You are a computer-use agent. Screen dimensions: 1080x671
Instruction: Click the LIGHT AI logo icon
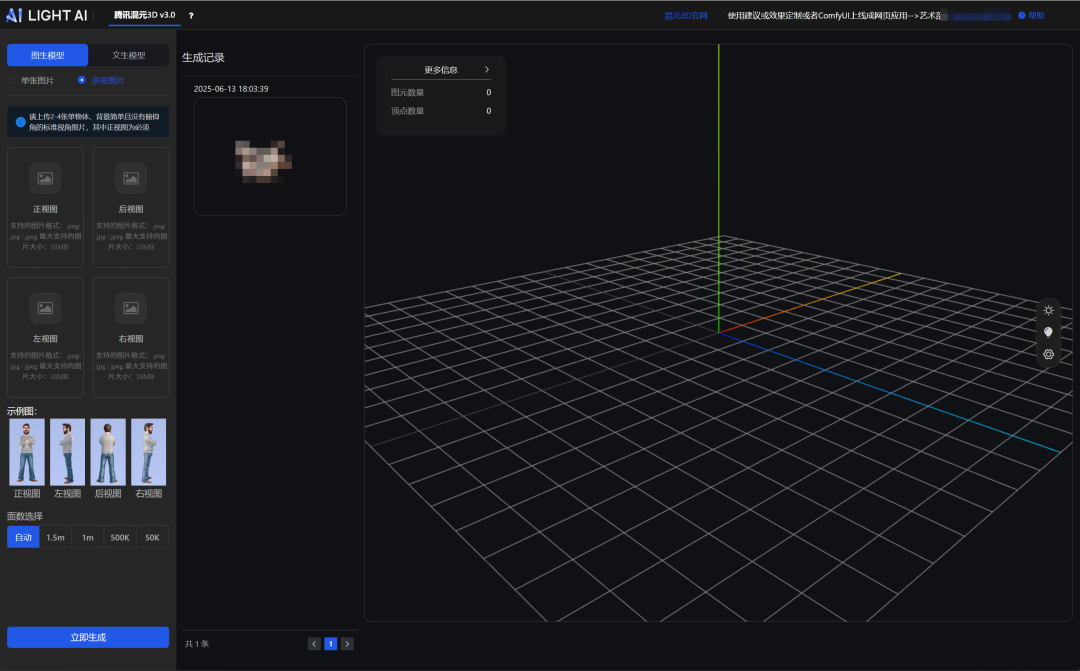(16, 15)
